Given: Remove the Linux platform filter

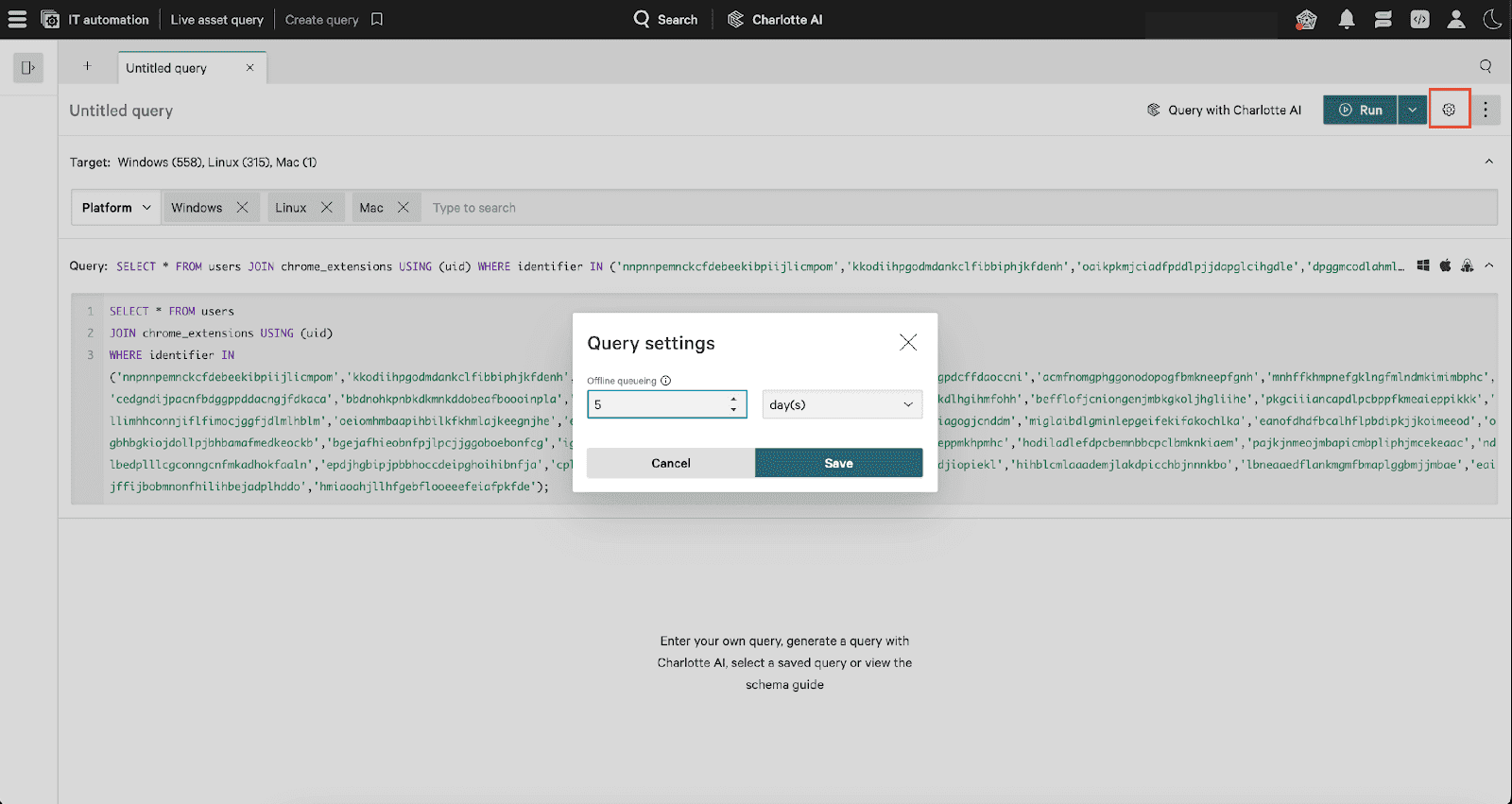Looking at the screenshot, I should click(x=327, y=207).
